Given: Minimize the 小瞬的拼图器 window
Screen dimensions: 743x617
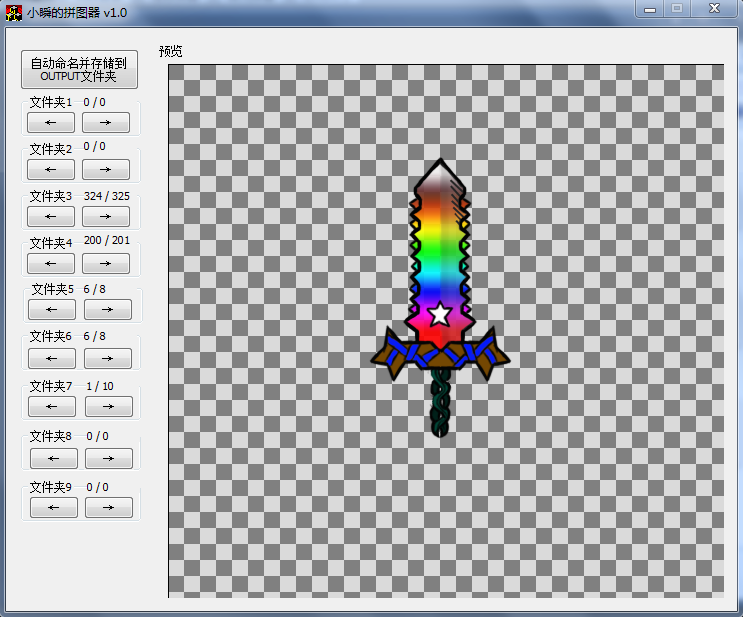Looking at the screenshot, I should (x=650, y=9).
